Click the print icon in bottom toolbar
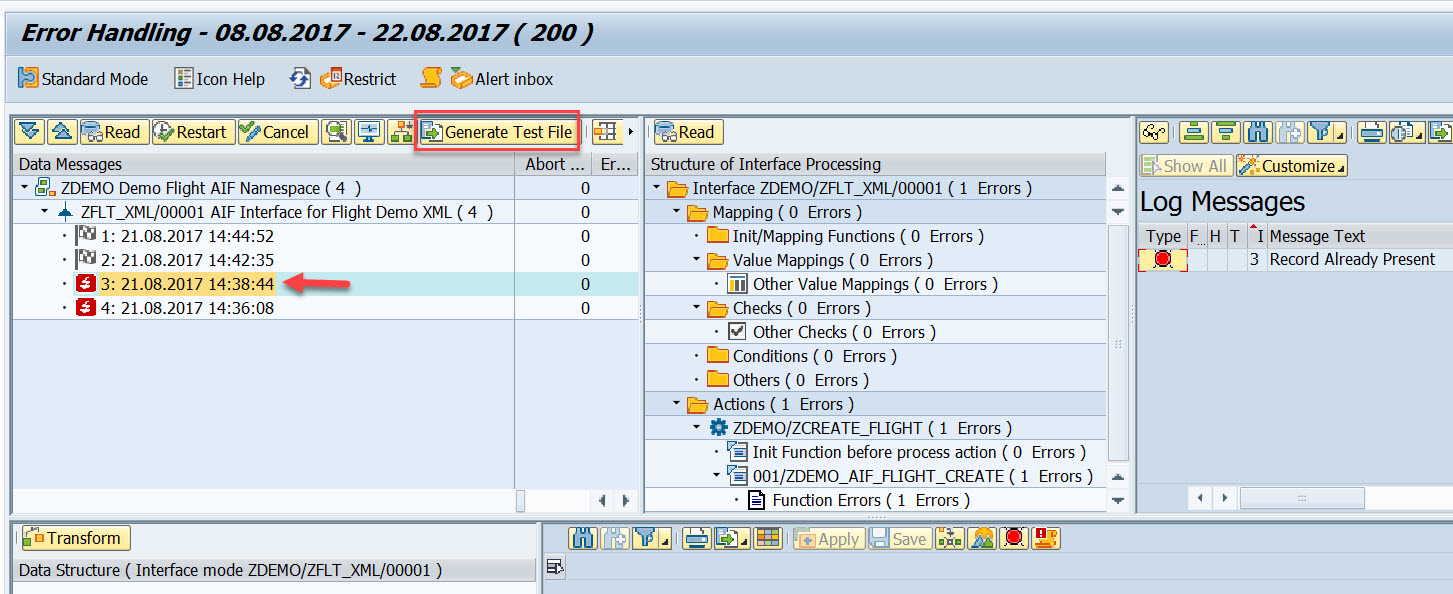Screen dimensions: 1453x594 [697, 538]
